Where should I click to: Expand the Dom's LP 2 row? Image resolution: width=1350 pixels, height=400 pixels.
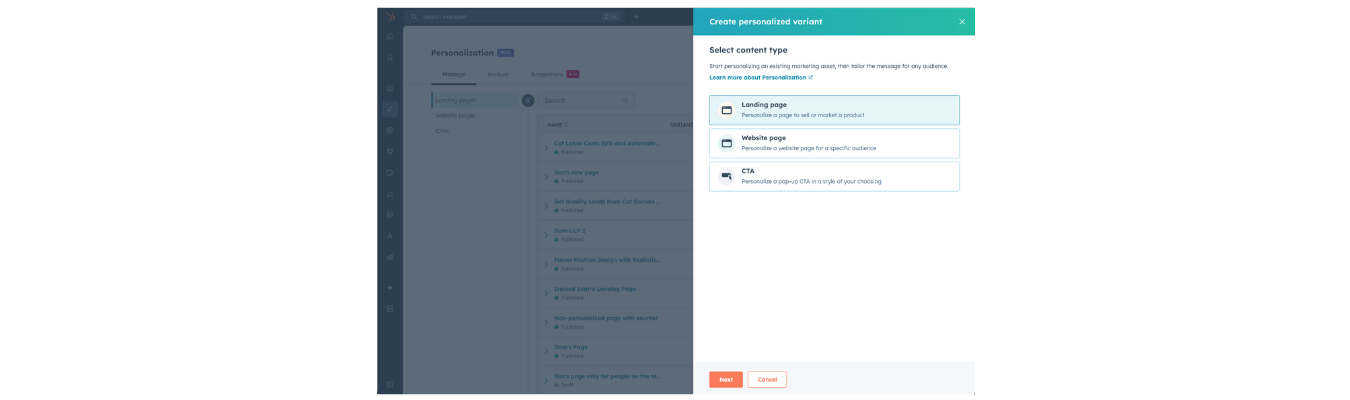tap(546, 235)
